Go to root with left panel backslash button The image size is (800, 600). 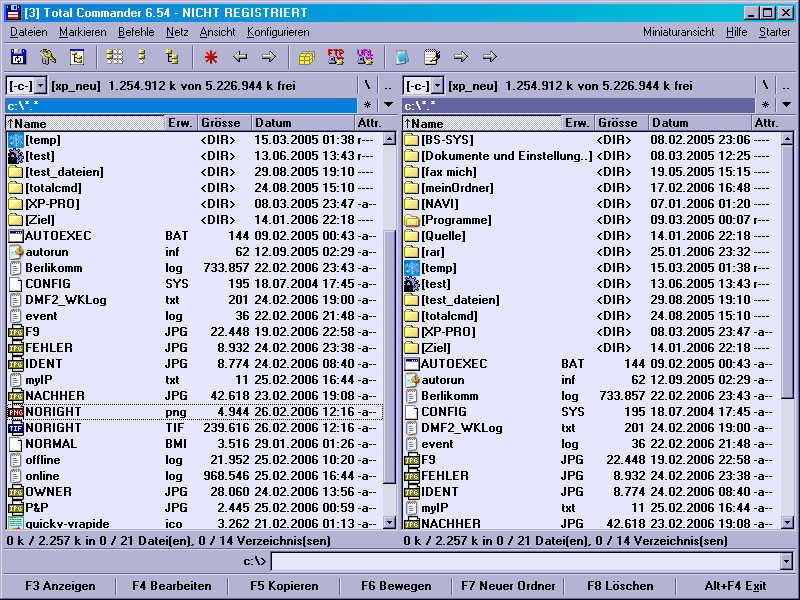pyautogui.click(x=367, y=85)
